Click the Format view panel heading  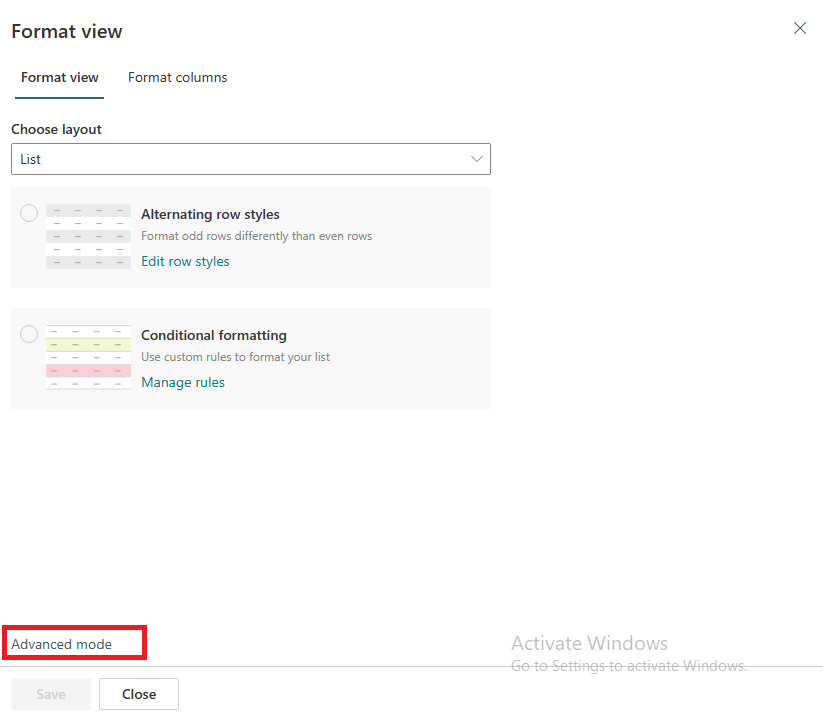click(x=66, y=31)
